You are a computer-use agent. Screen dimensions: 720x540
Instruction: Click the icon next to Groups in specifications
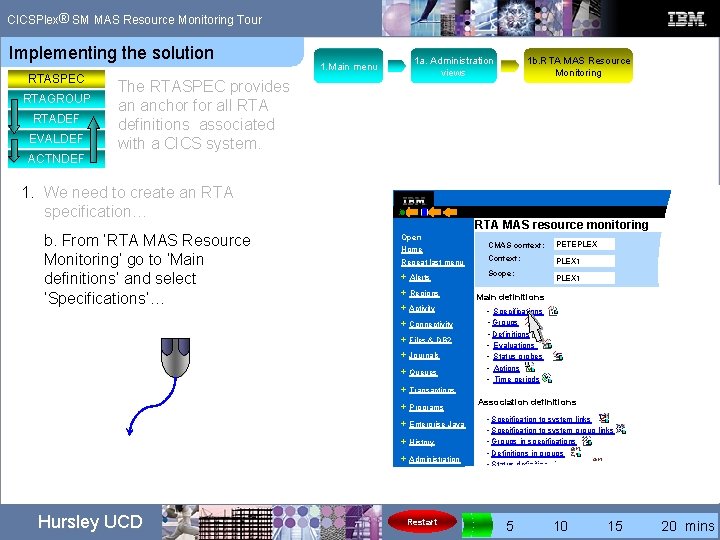click(587, 441)
